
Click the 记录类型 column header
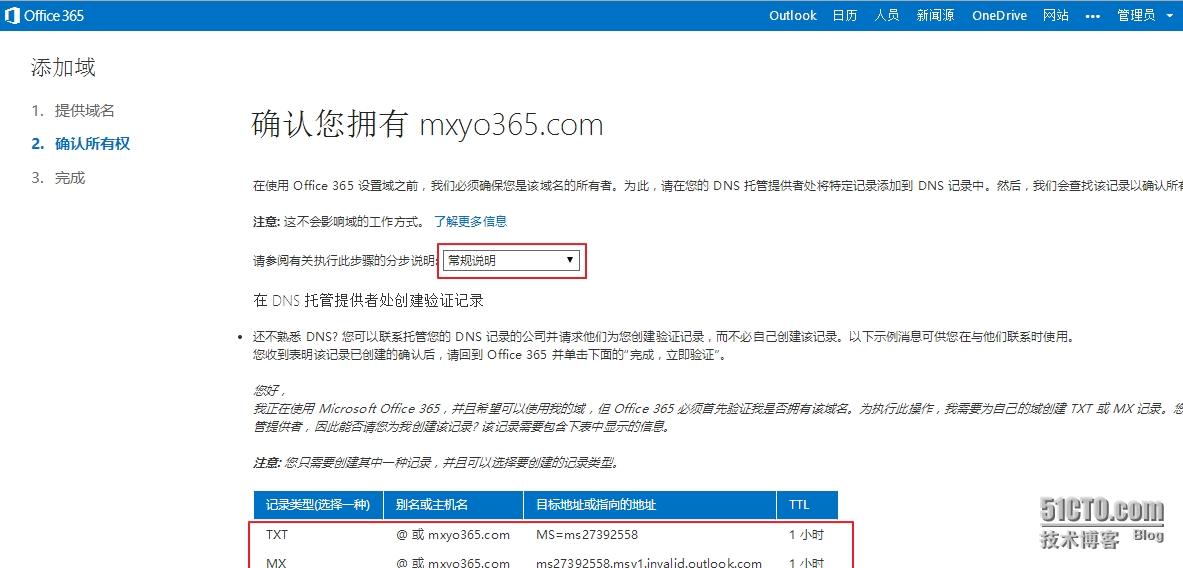pos(315,505)
